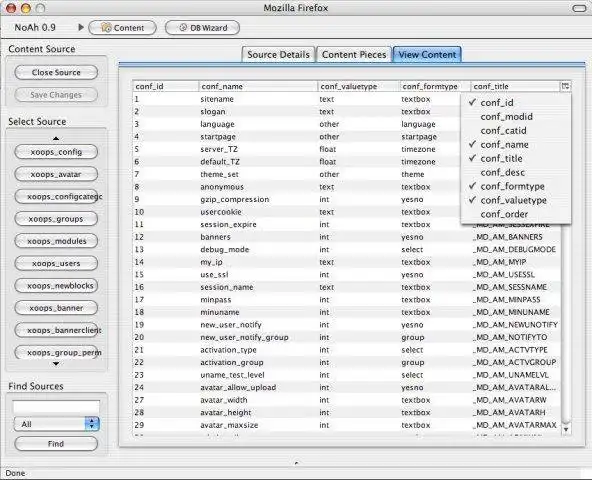Screen dimensions: 592x480
Task: Click the _MD_AM_AVATARW cell
Action: coord(510,400)
